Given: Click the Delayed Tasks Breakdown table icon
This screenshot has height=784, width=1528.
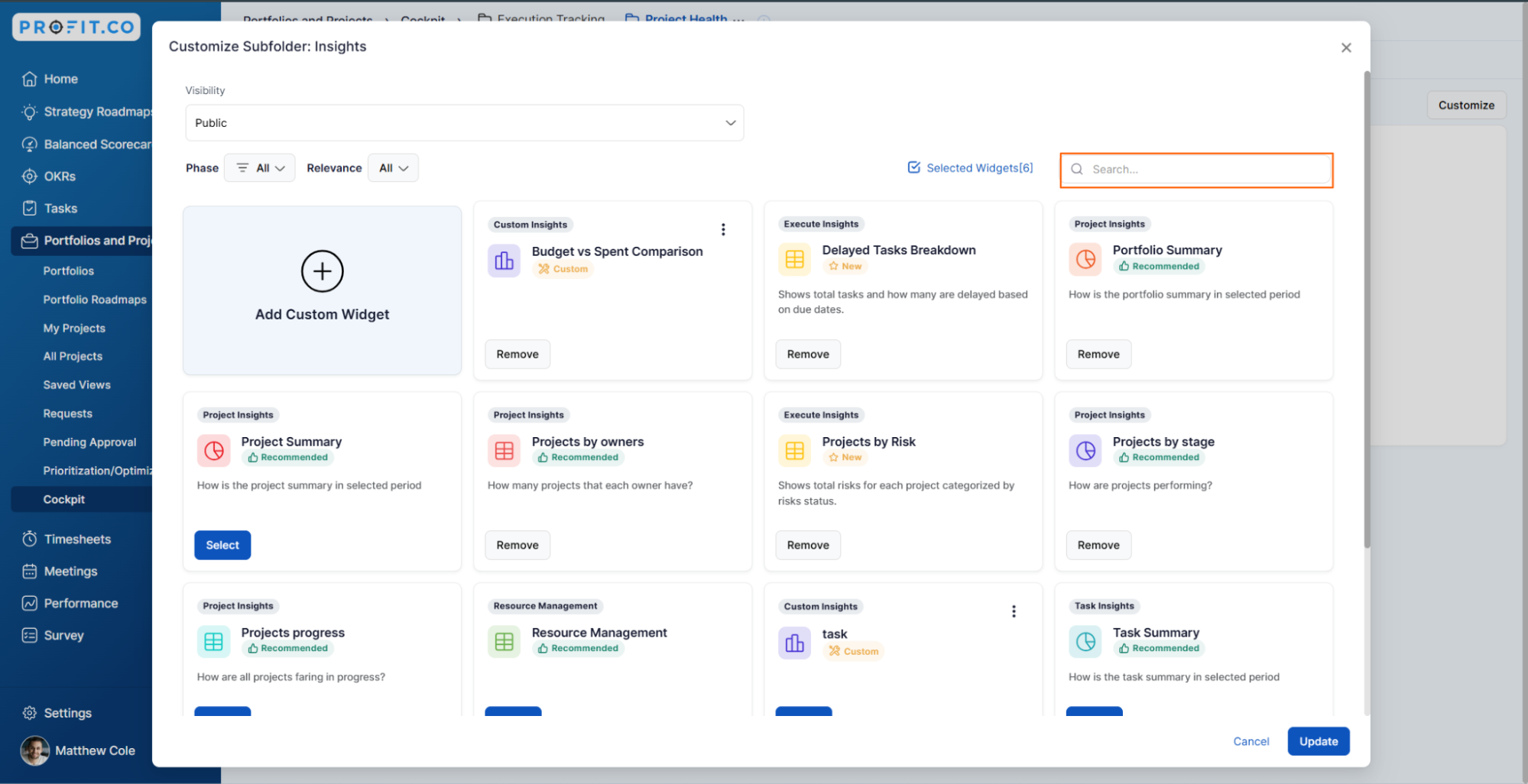Looking at the screenshot, I should coord(794,260).
